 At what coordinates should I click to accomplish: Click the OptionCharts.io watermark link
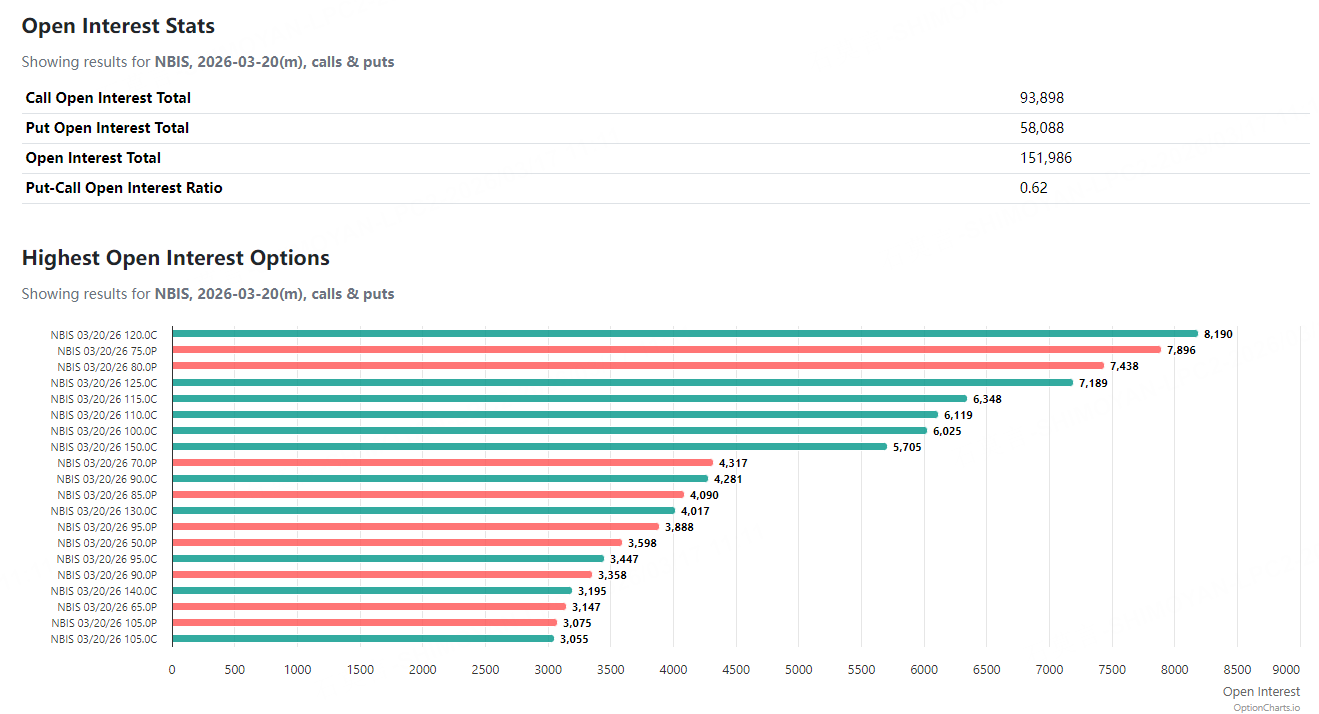tap(1266, 707)
